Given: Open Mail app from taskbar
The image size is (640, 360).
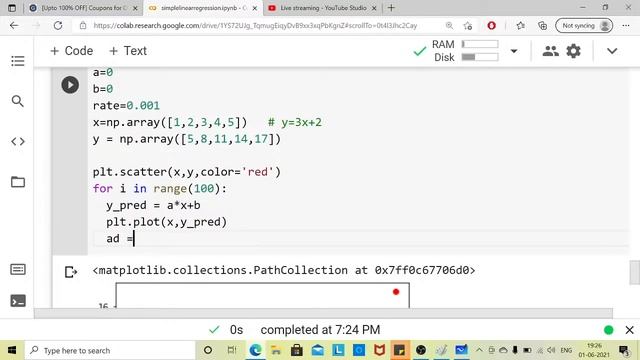Looking at the screenshot, I should (x=318, y=350).
